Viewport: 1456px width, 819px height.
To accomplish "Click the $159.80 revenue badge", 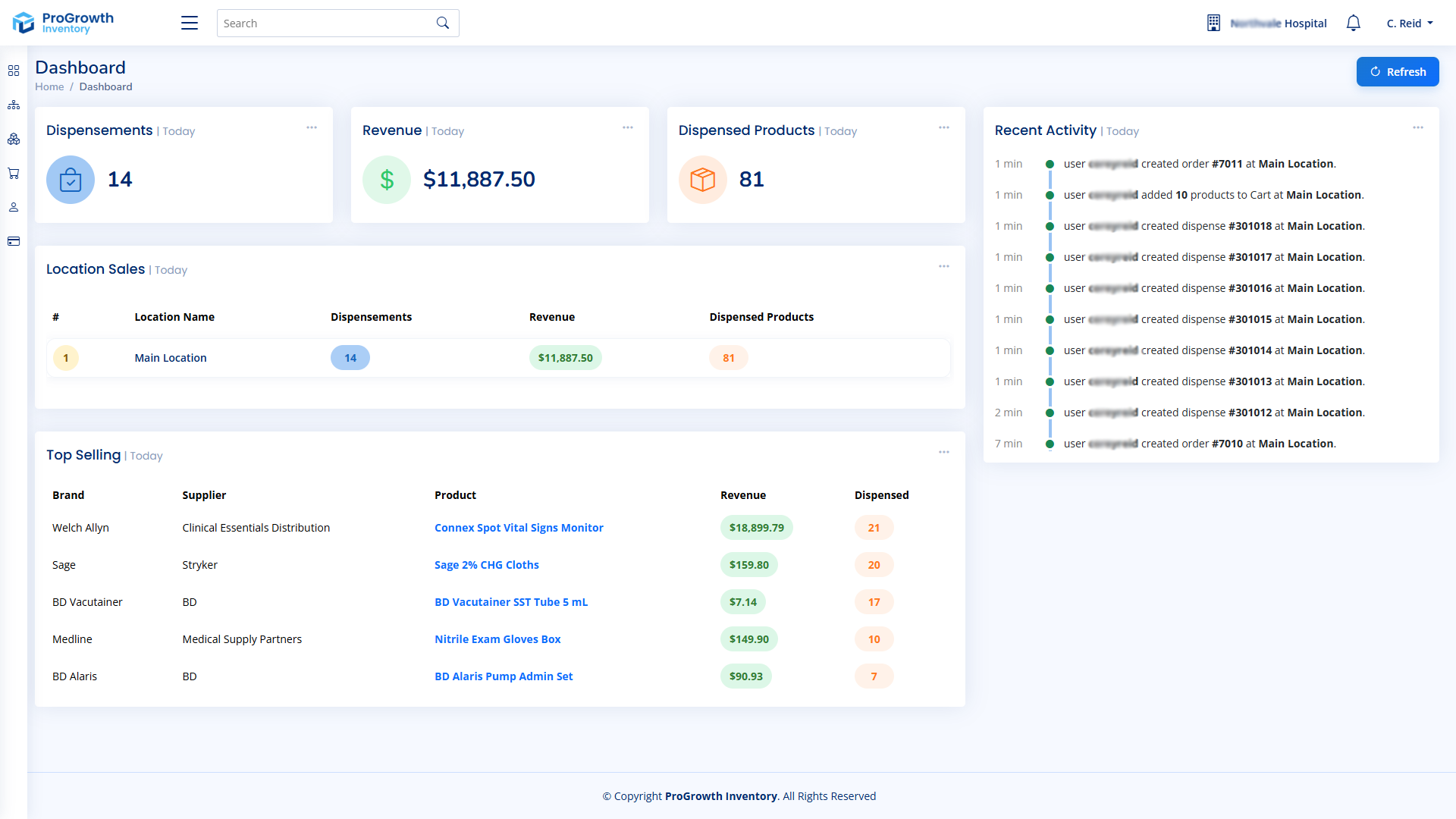I will coord(749,565).
